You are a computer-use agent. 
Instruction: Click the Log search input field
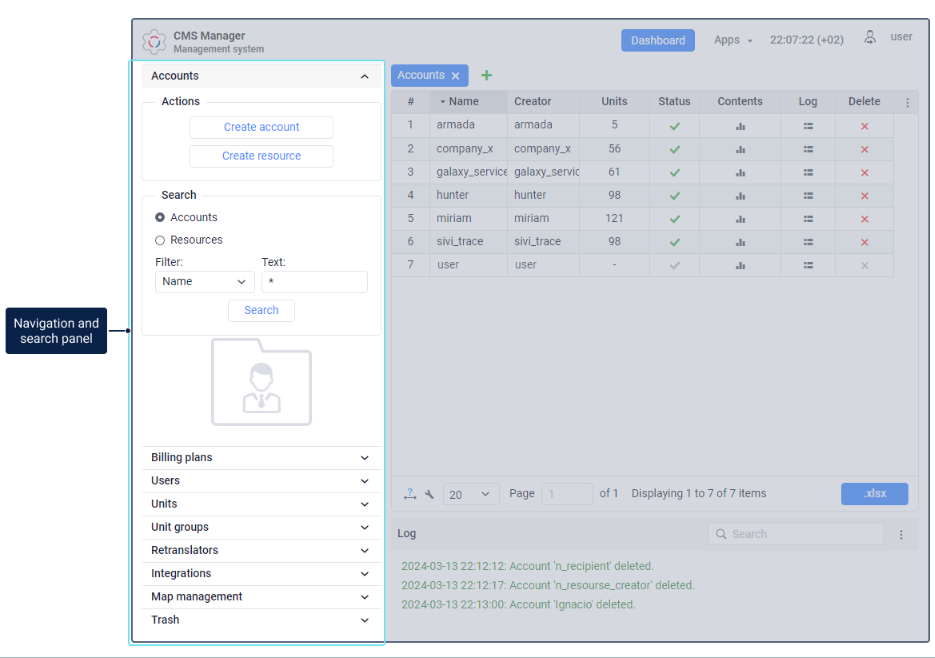click(x=796, y=534)
